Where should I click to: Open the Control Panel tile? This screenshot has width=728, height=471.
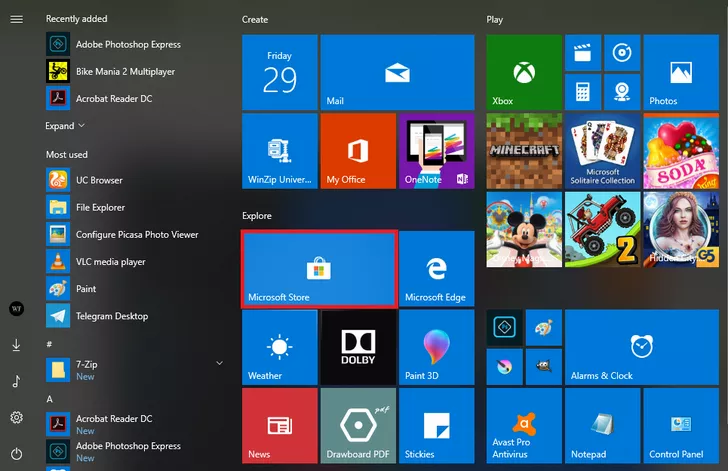click(681, 426)
